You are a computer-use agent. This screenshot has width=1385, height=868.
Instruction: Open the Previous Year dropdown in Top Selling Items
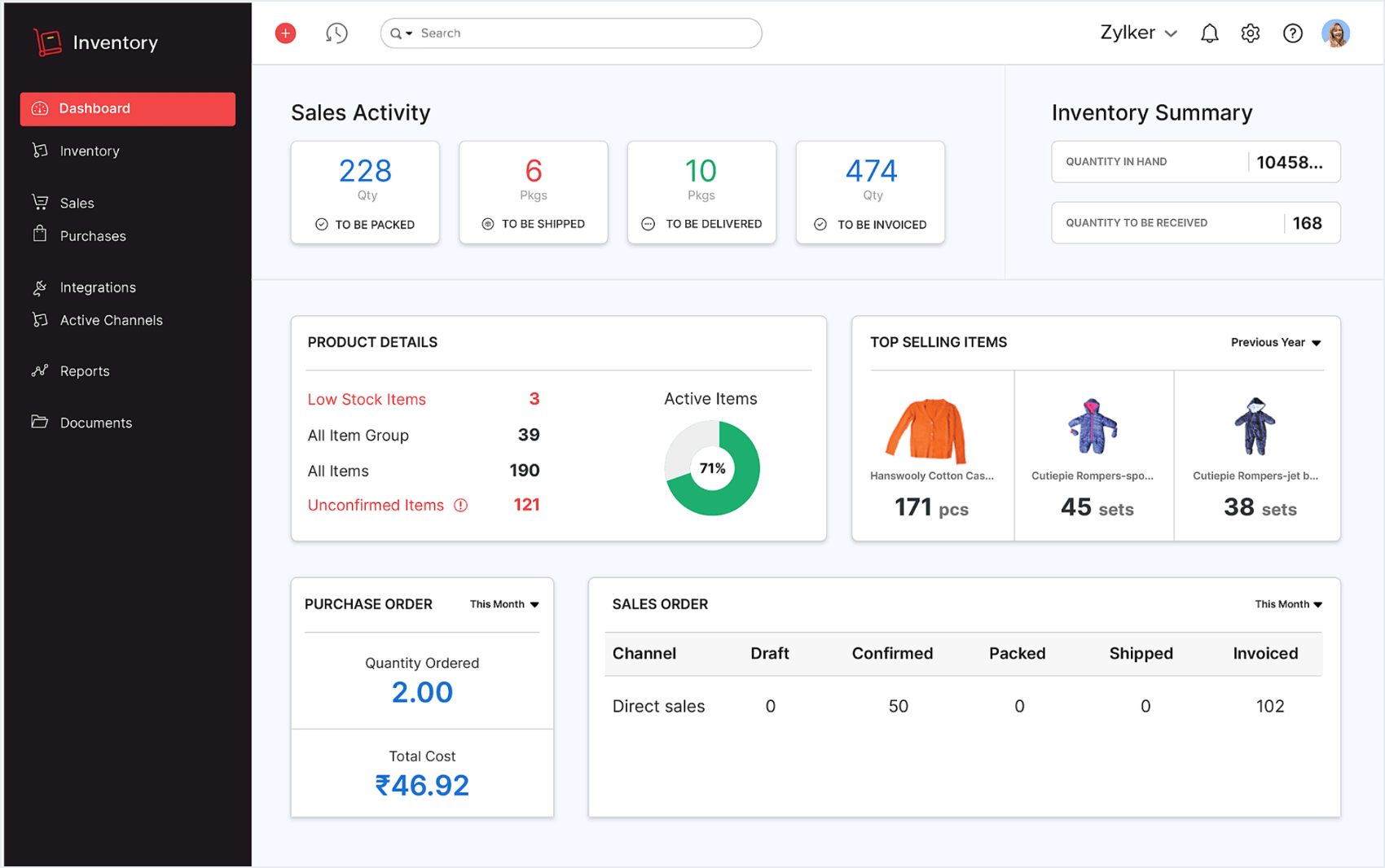click(1275, 342)
